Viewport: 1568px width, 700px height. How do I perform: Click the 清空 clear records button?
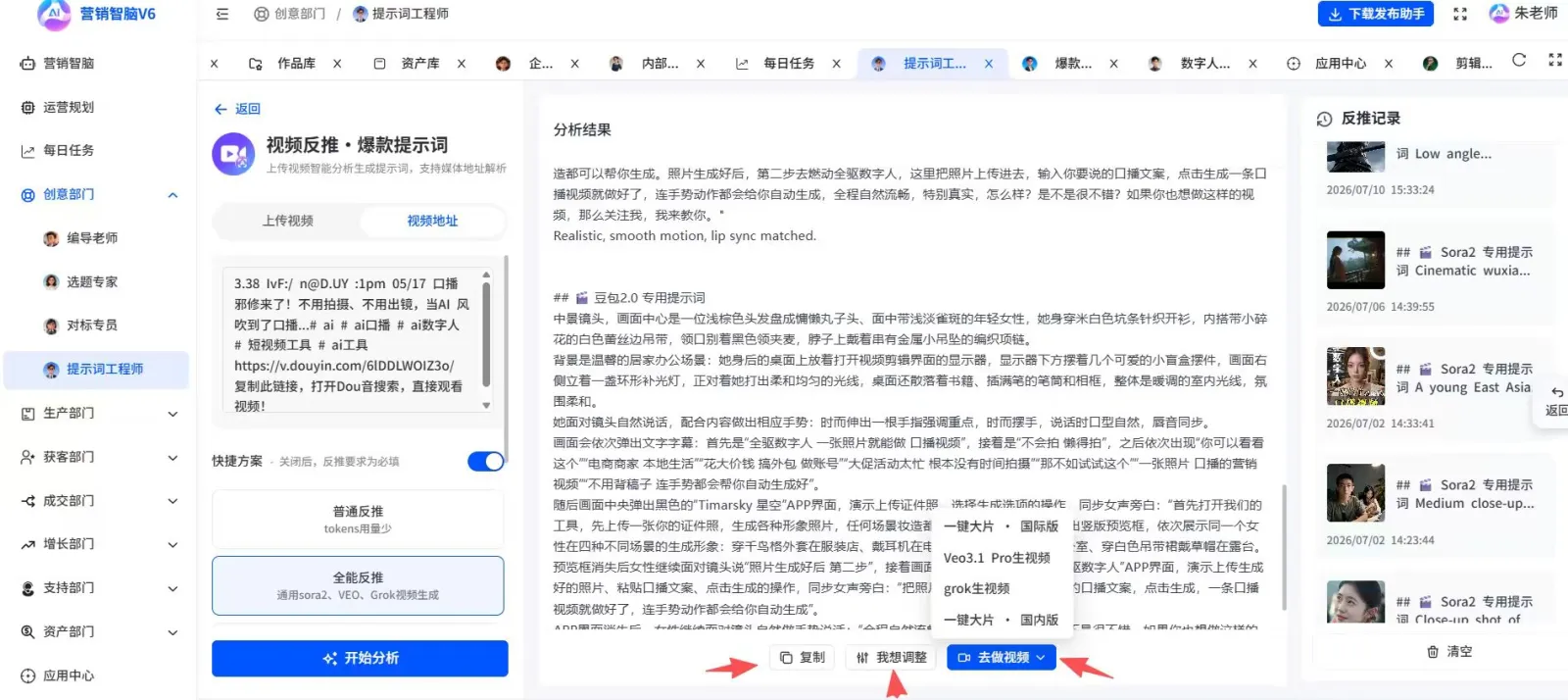tap(1449, 652)
